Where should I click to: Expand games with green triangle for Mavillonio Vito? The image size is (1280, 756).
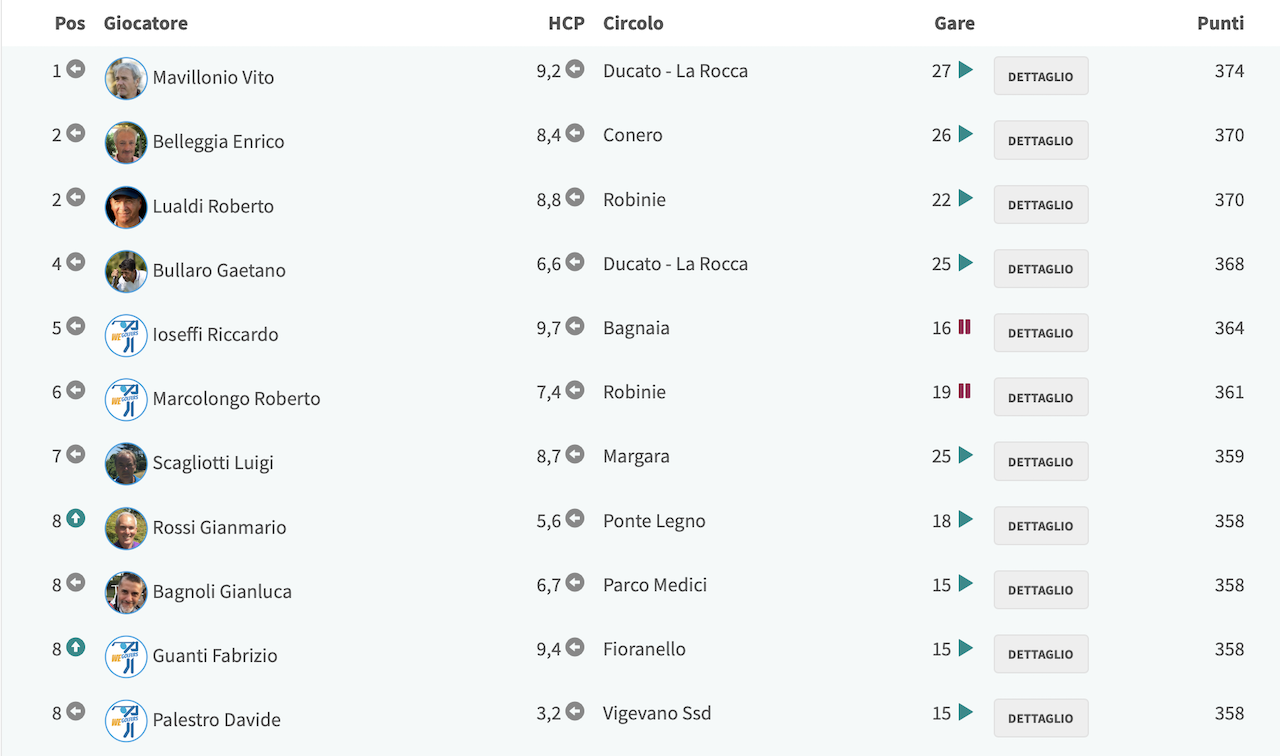point(965,70)
